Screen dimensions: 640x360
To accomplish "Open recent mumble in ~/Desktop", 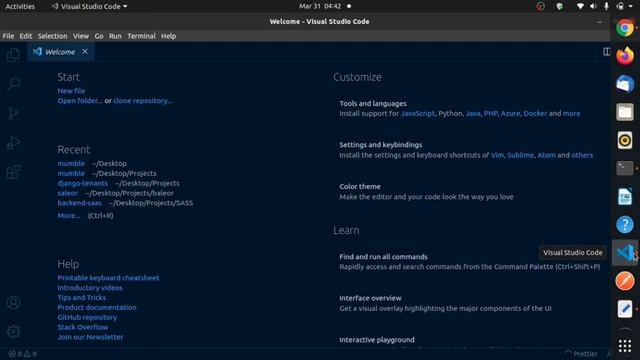I will pyautogui.click(x=71, y=163).
